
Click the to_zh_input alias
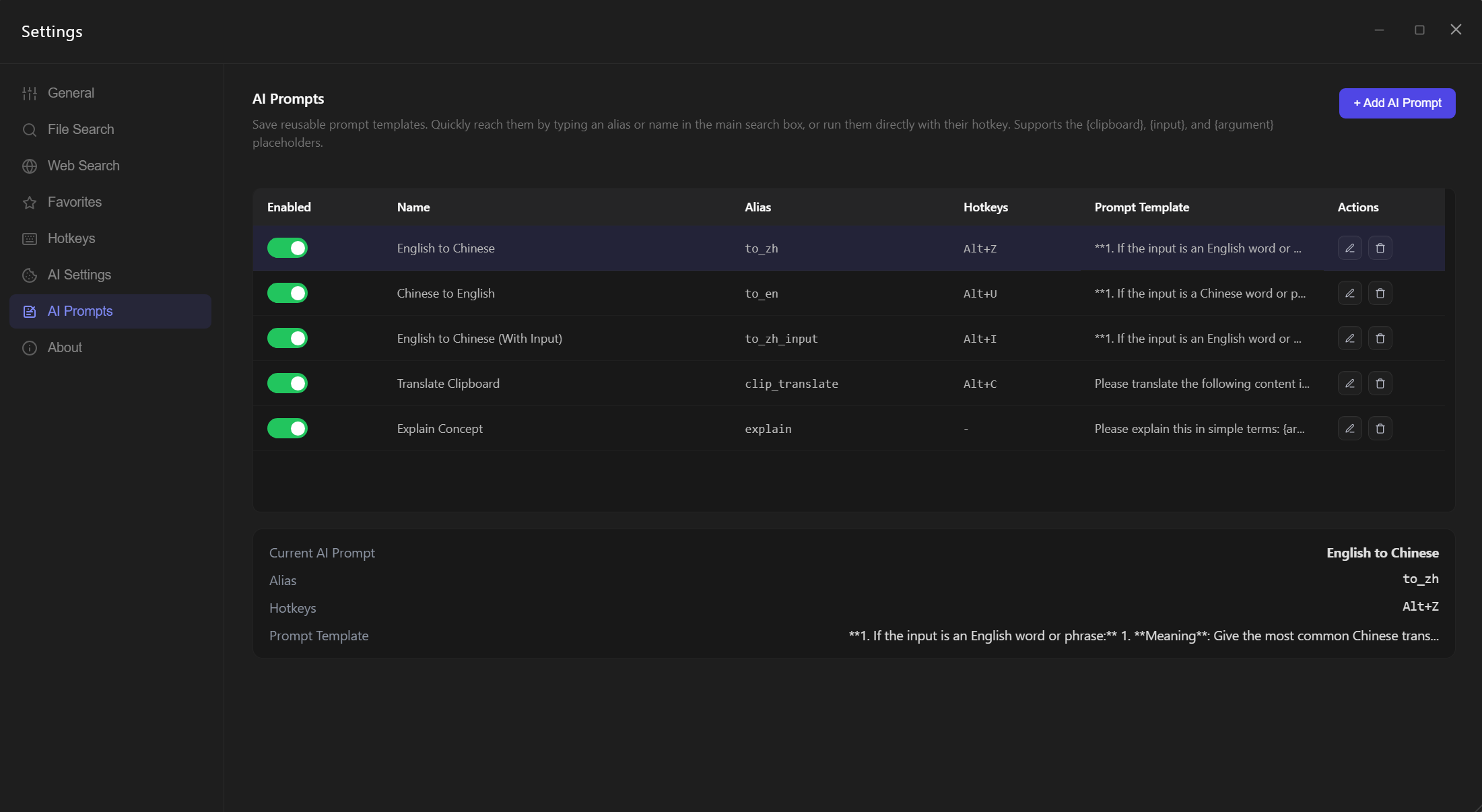[781, 339]
